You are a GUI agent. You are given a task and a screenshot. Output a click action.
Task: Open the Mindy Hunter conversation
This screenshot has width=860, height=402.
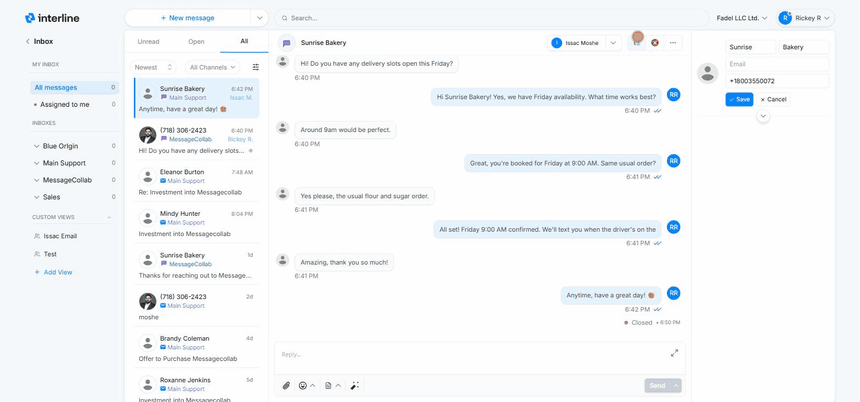196,224
